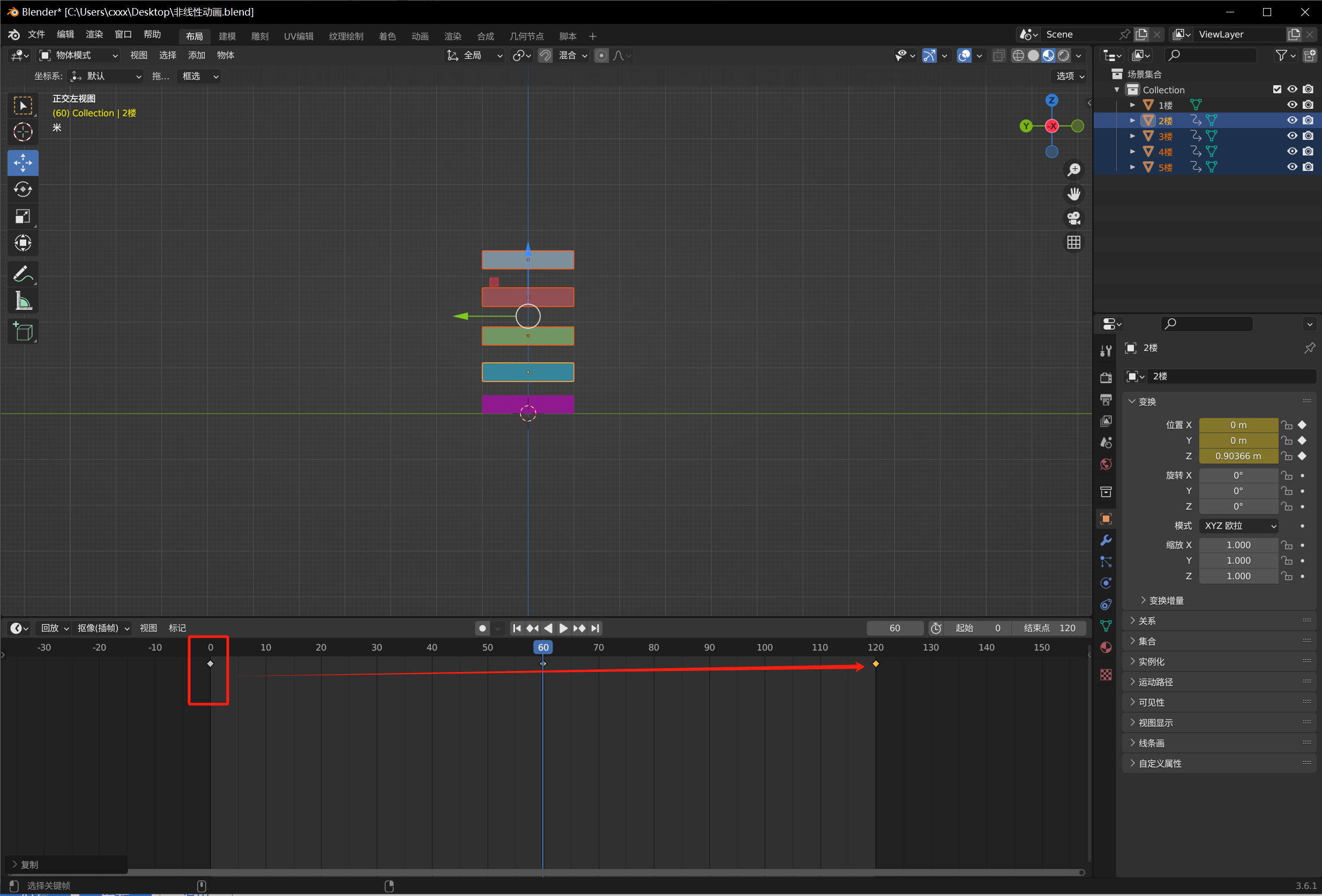Viewport: 1322px width, 896px height.
Task: Toggle the auto keying record button
Action: coord(482,628)
